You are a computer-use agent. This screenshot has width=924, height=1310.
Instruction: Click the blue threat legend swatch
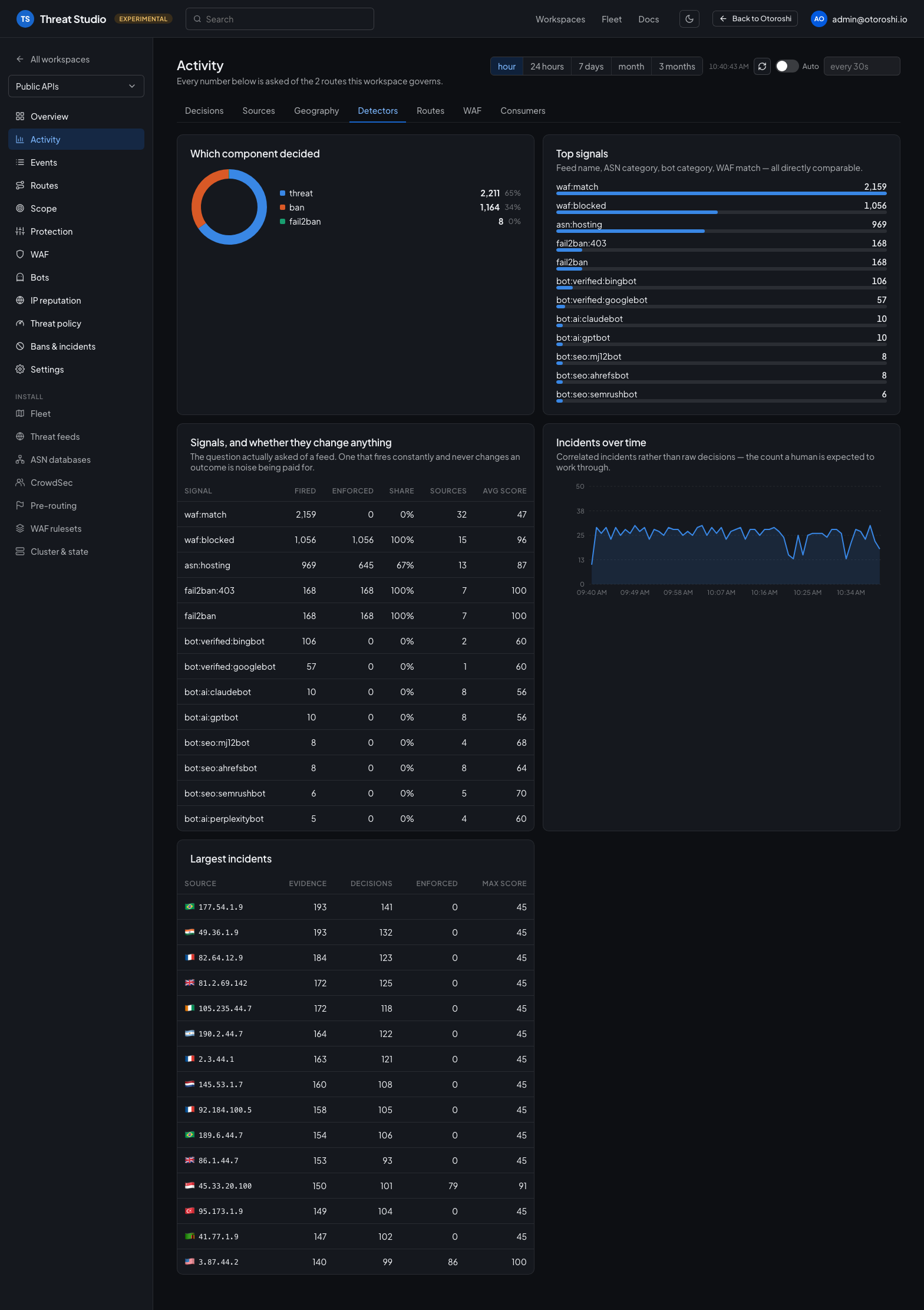(x=283, y=193)
